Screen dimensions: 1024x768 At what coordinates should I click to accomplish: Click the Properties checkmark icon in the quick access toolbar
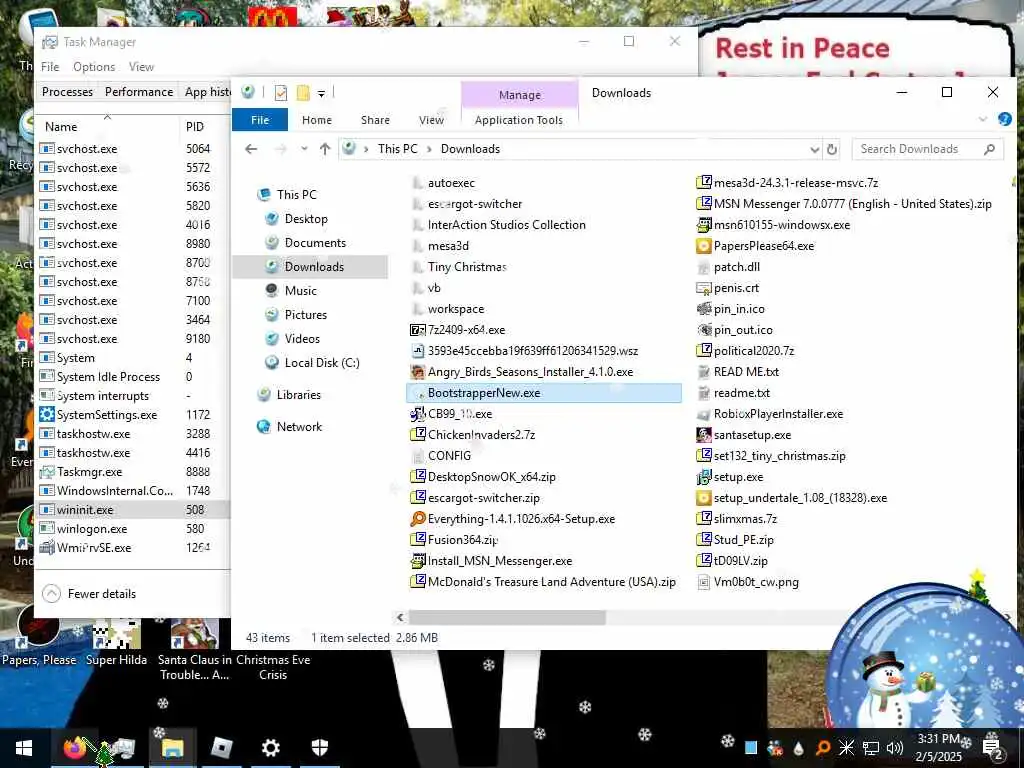tap(281, 93)
